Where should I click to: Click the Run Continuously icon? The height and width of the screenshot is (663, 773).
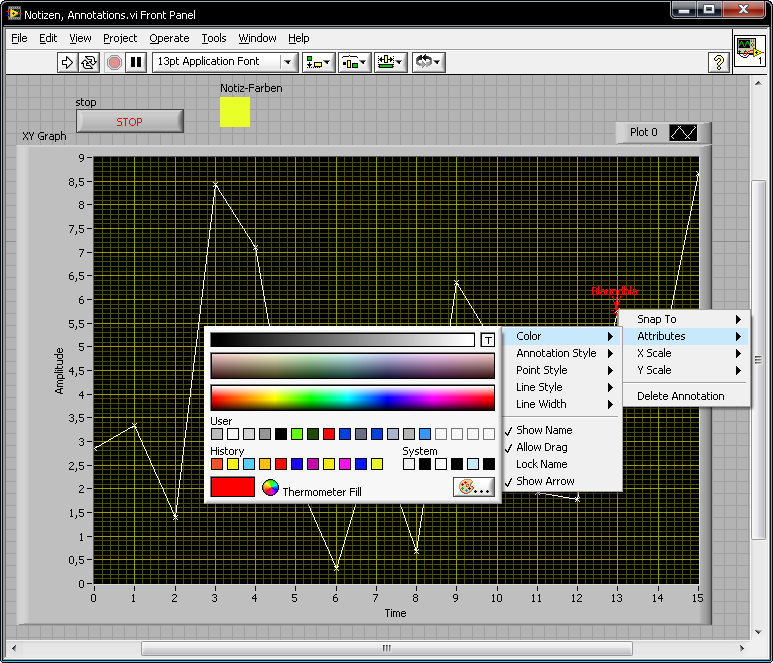tap(89, 62)
